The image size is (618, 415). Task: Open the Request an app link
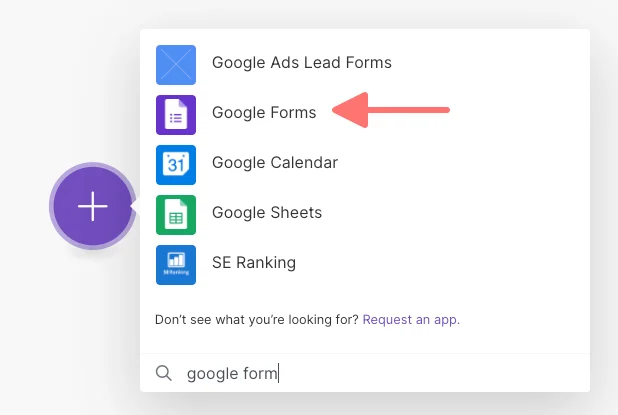pos(411,320)
